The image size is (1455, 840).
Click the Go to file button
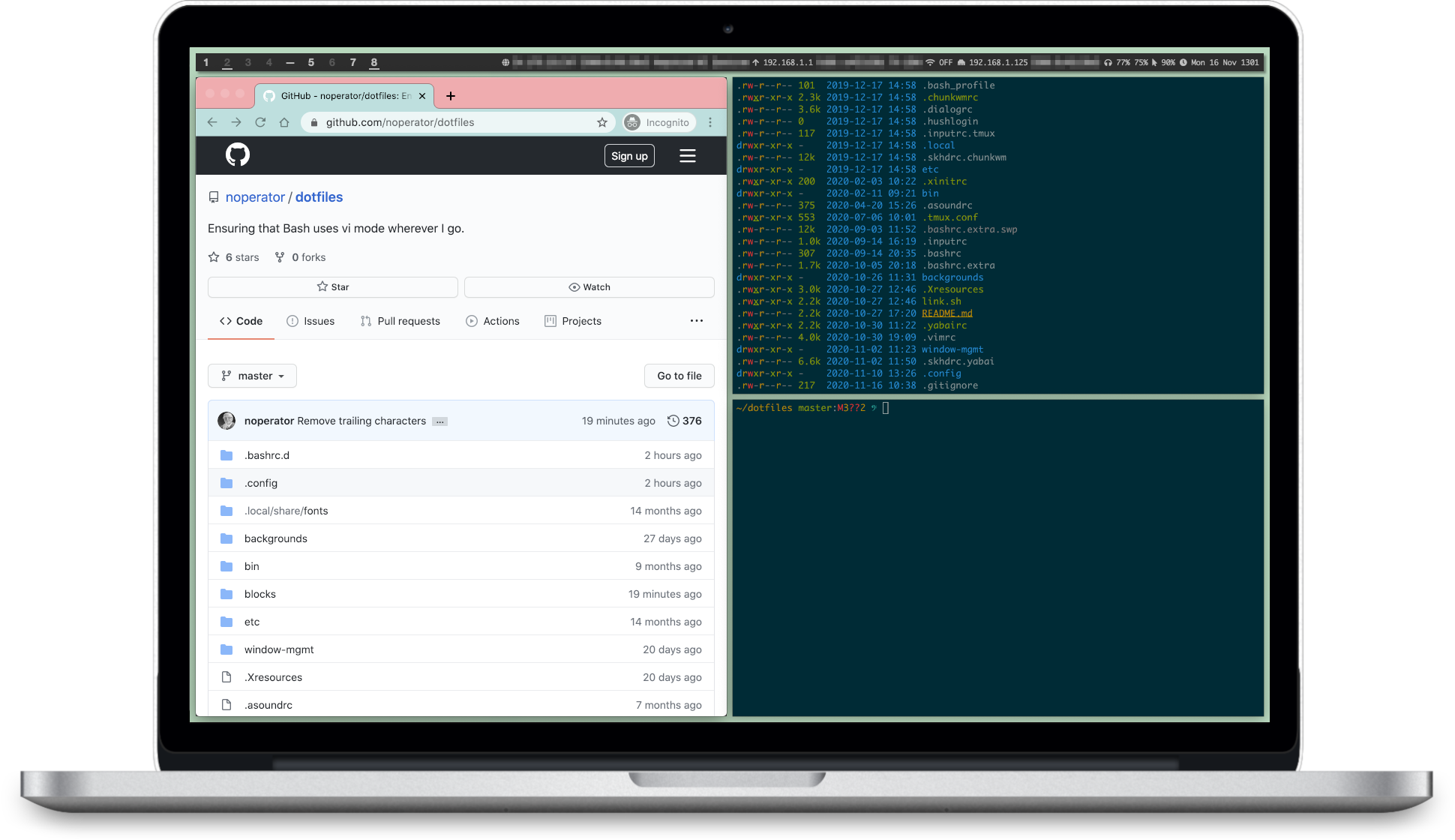(679, 376)
